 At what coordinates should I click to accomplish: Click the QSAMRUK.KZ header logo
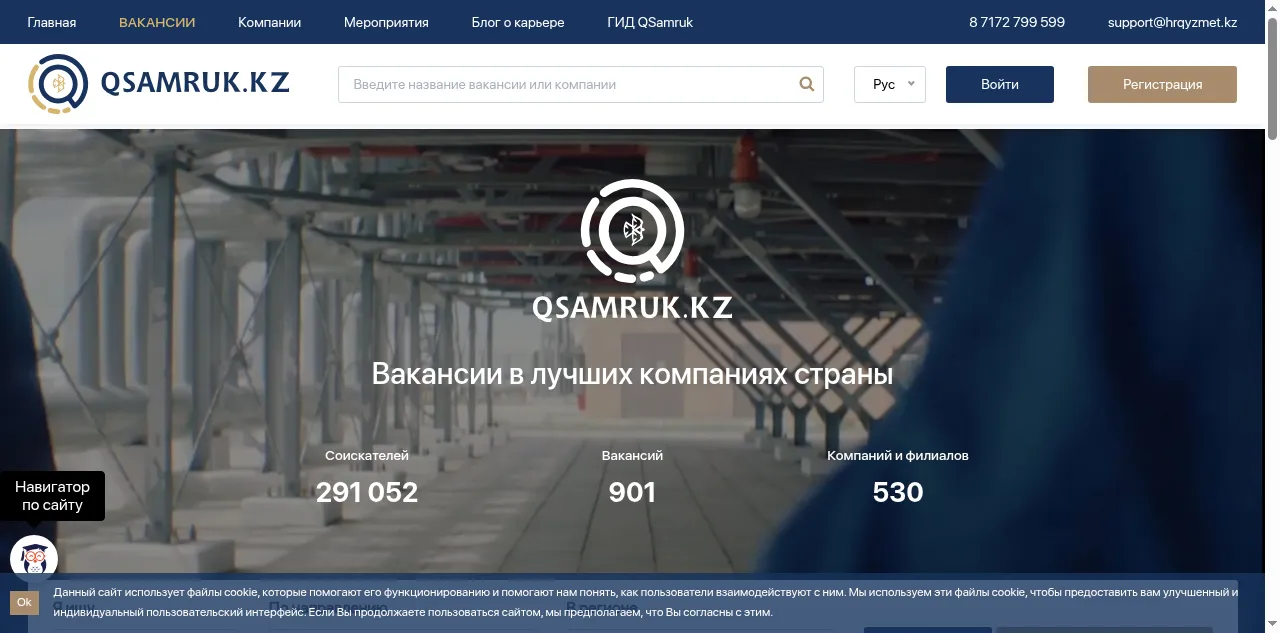[x=158, y=84]
